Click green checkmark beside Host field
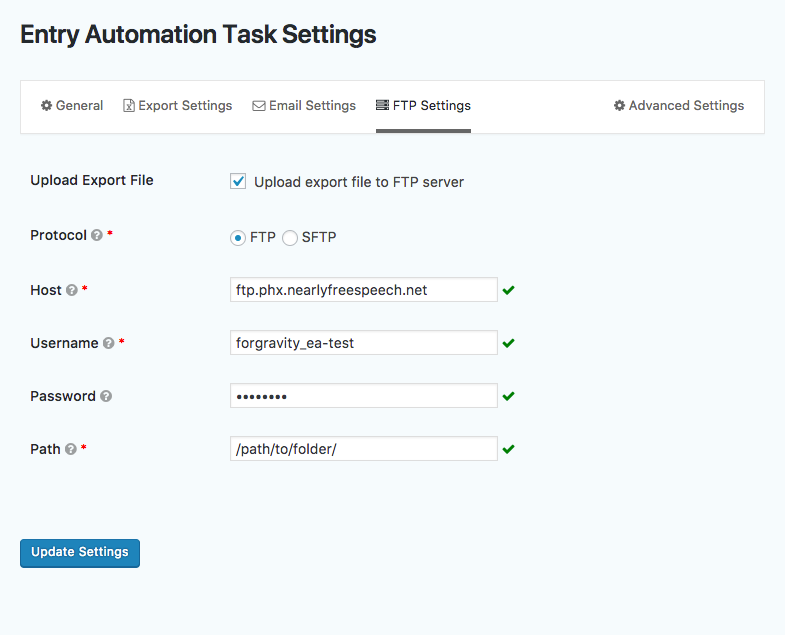 point(509,290)
